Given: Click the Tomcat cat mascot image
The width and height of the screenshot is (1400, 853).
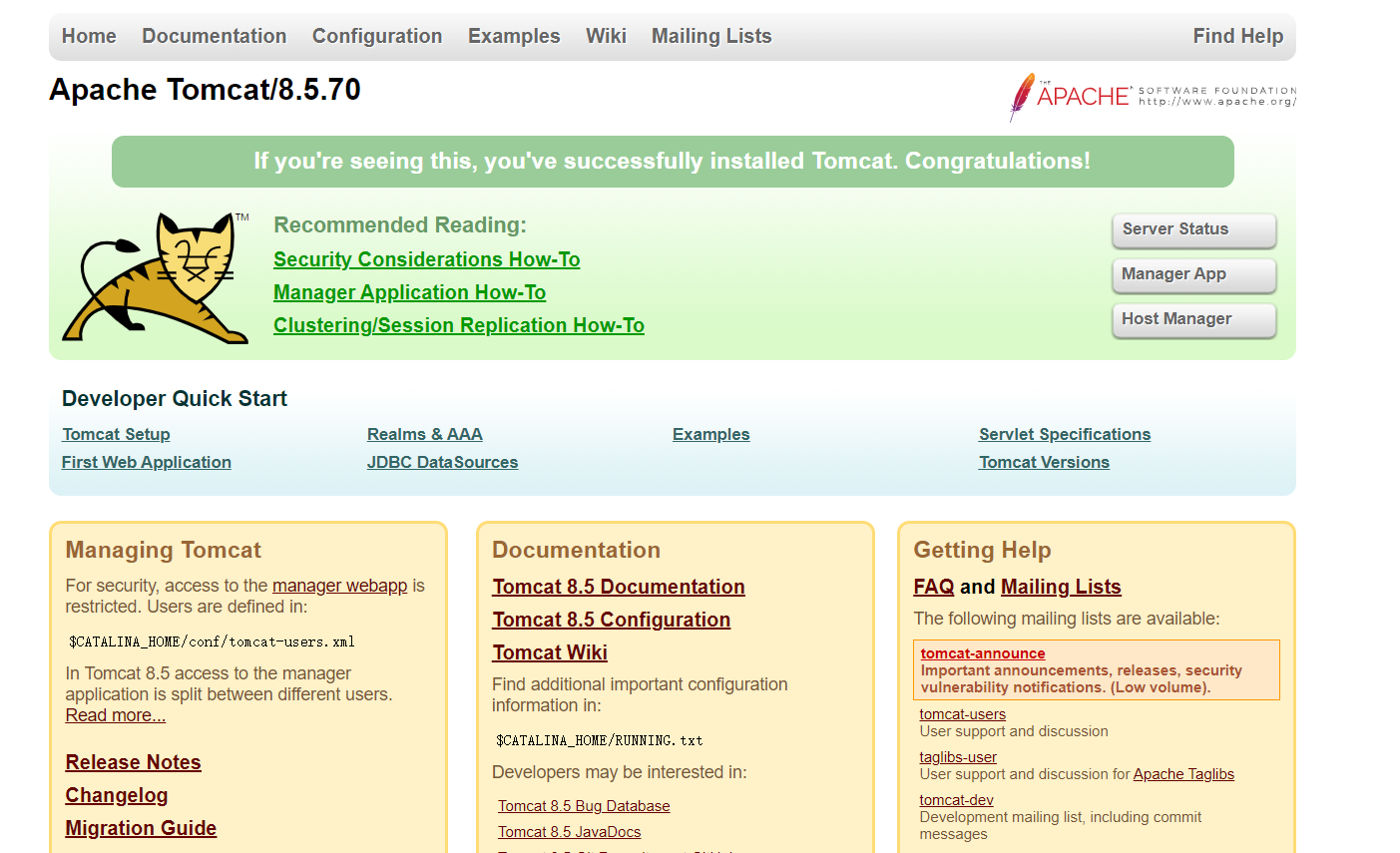Looking at the screenshot, I should (157, 277).
